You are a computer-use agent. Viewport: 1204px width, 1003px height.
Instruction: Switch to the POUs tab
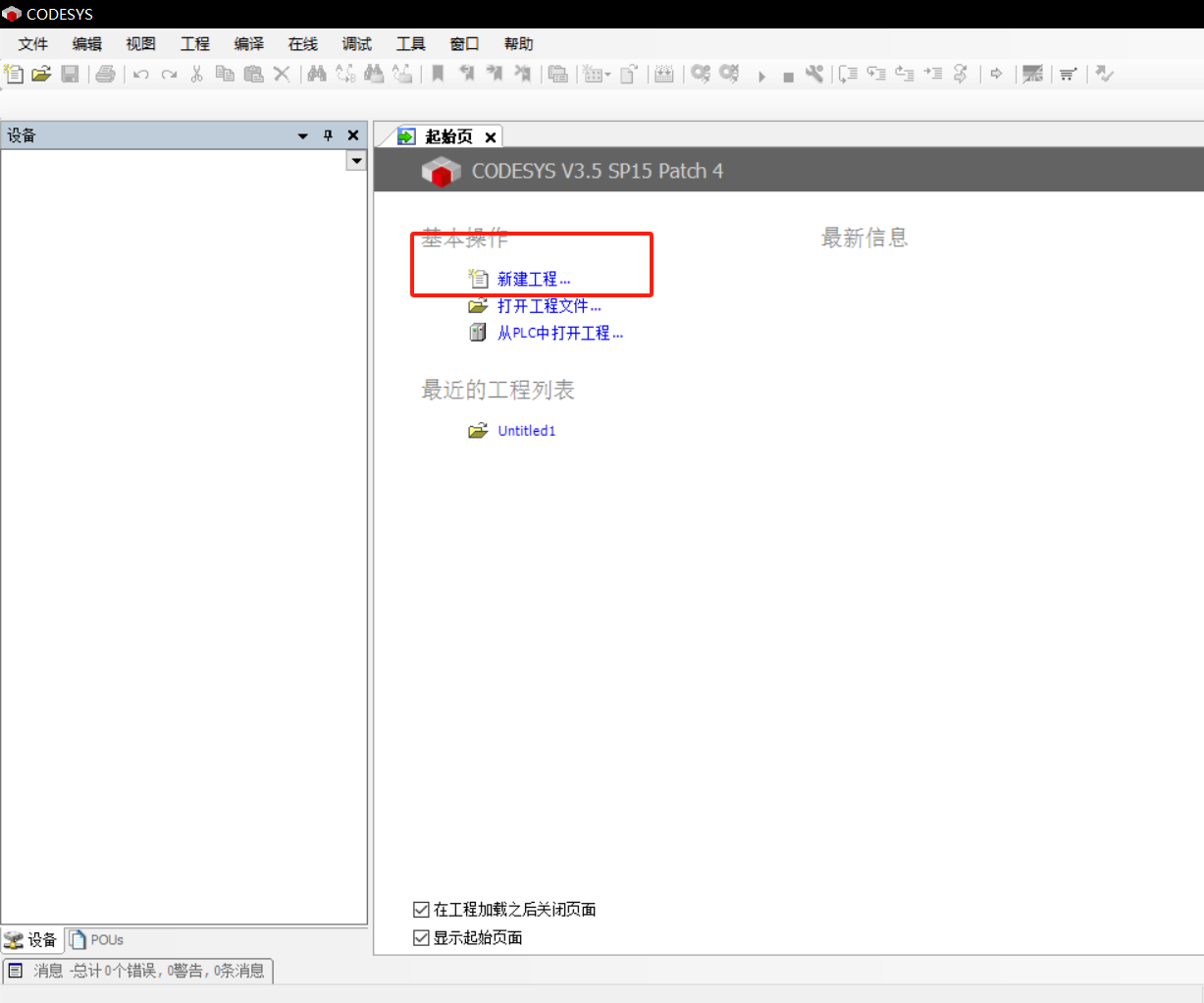pos(97,940)
